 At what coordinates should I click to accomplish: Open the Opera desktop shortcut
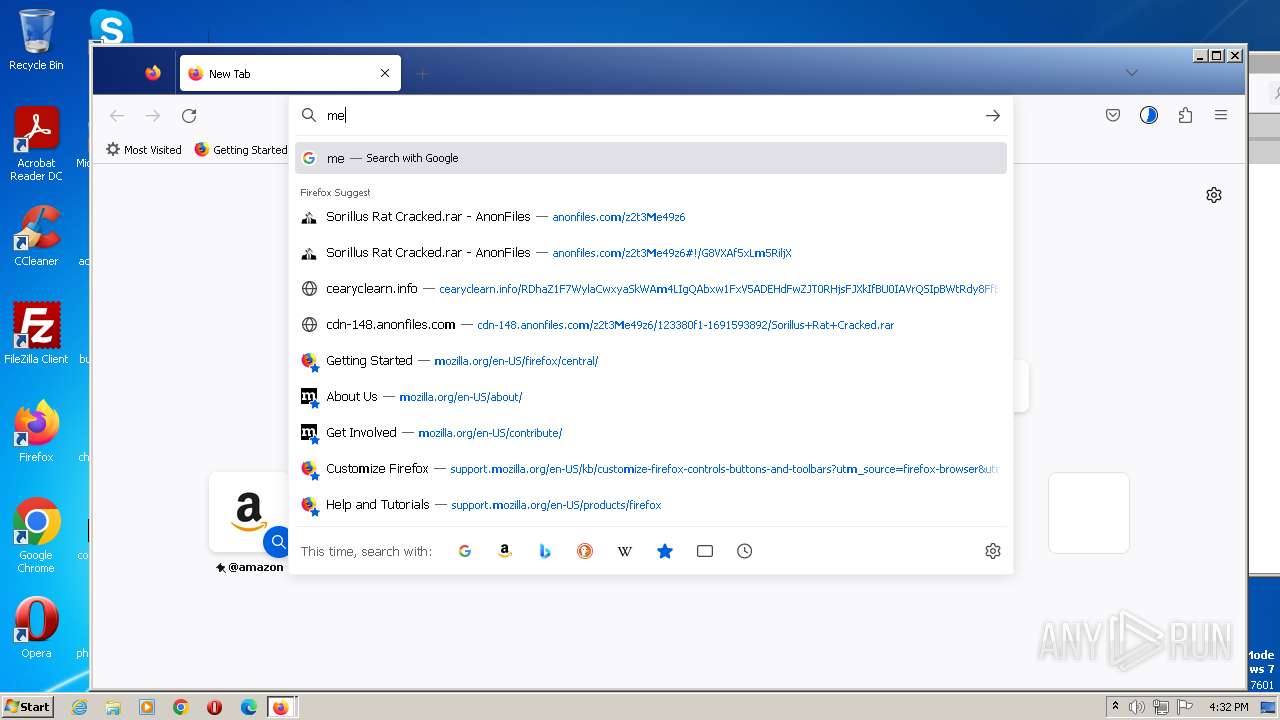[x=36, y=628]
